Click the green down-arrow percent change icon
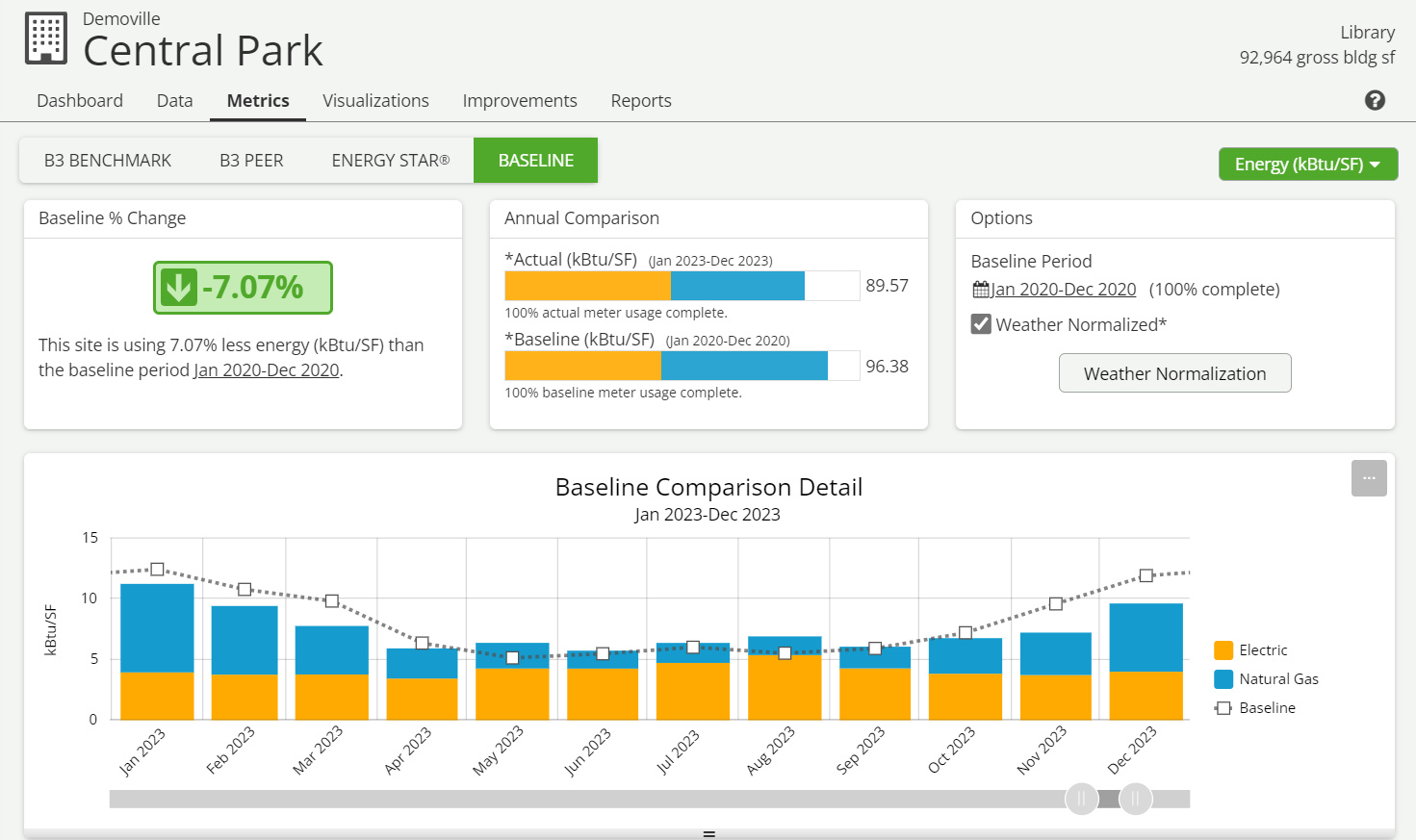Image resolution: width=1416 pixels, height=840 pixels. [179, 288]
